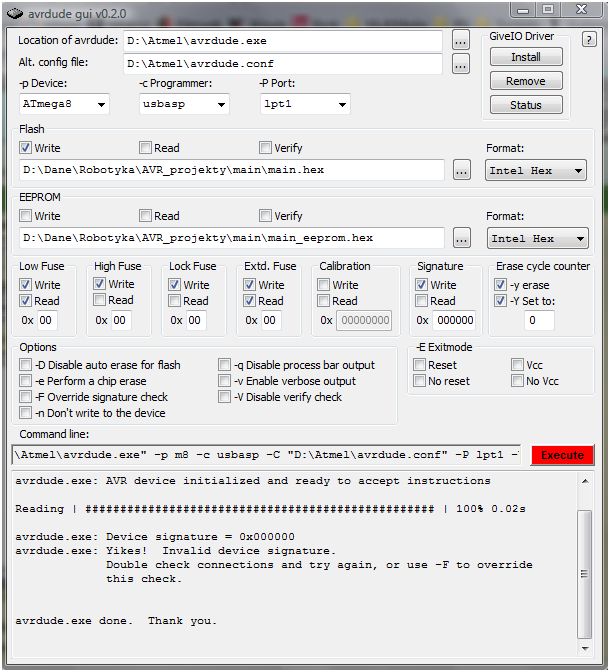Click the avrdude gui app icon in title bar
The image size is (610, 672).
point(15,14)
